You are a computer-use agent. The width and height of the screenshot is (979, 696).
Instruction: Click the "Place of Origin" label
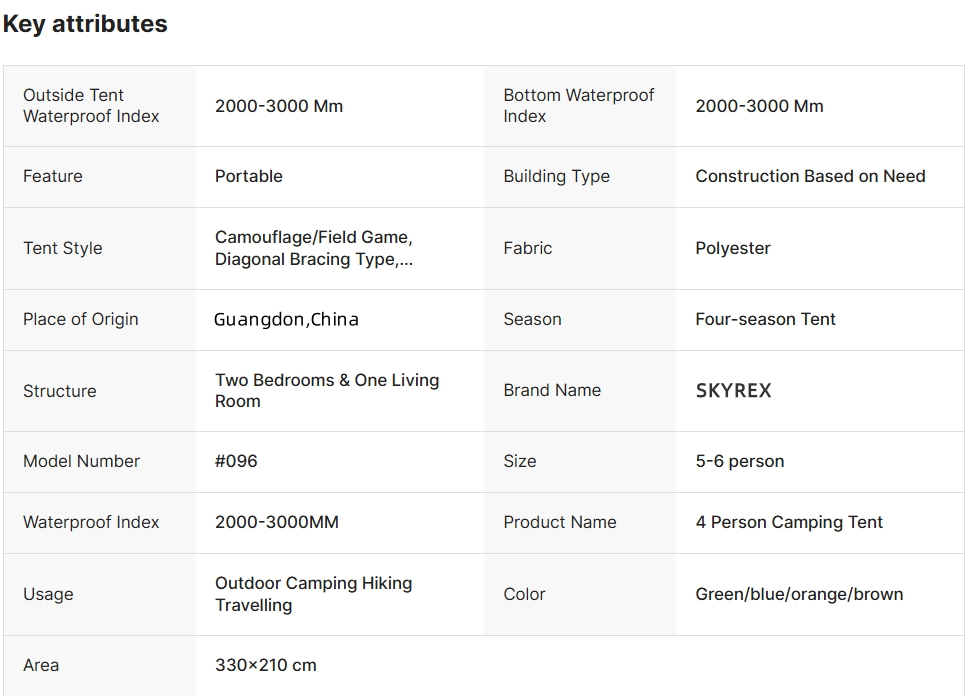point(81,319)
